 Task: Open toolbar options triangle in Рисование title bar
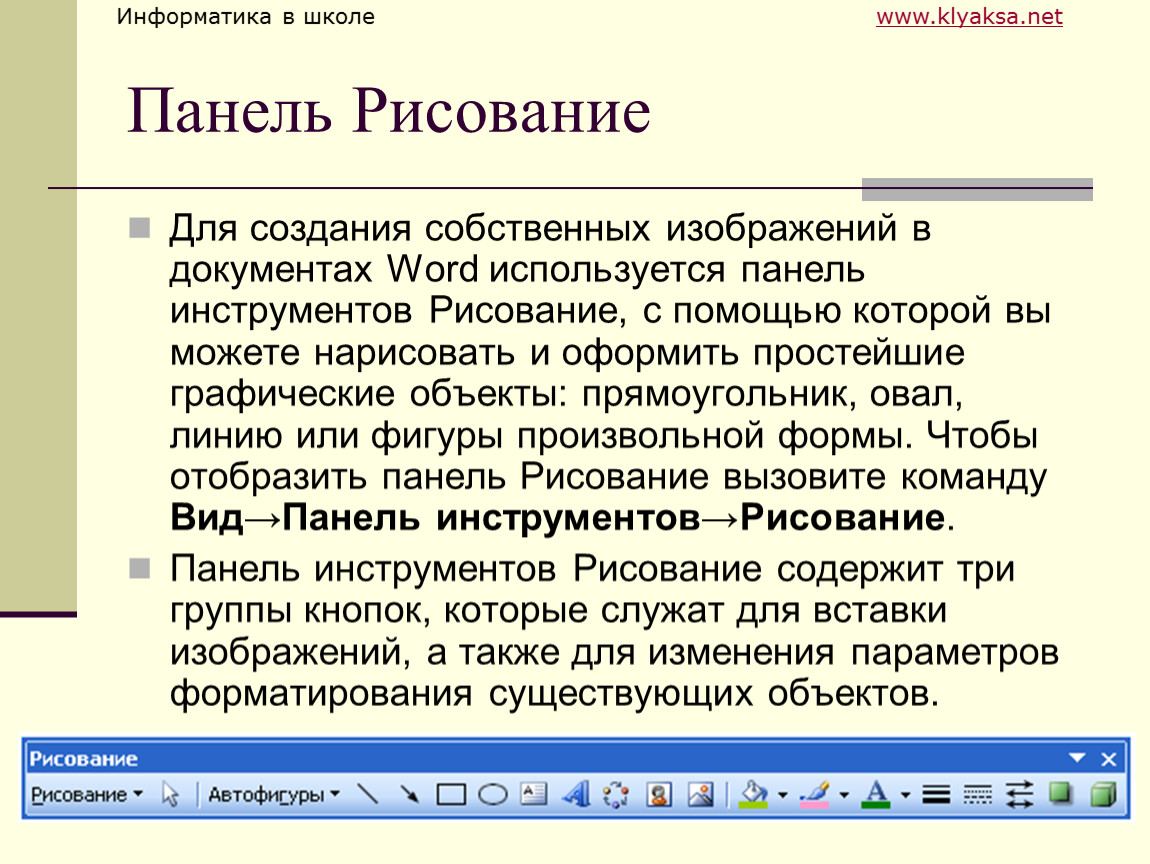pyautogui.click(x=1077, y=758)
